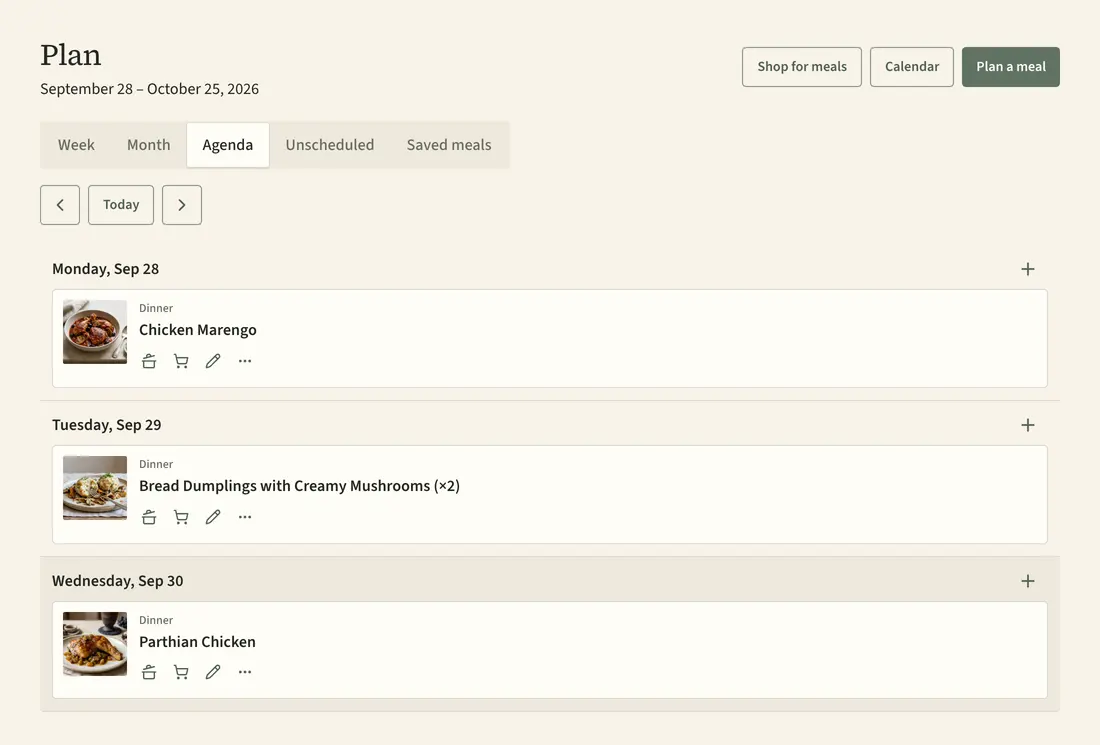Open the Saved meals tab
1100x745 pixels.
pos(449,145)
